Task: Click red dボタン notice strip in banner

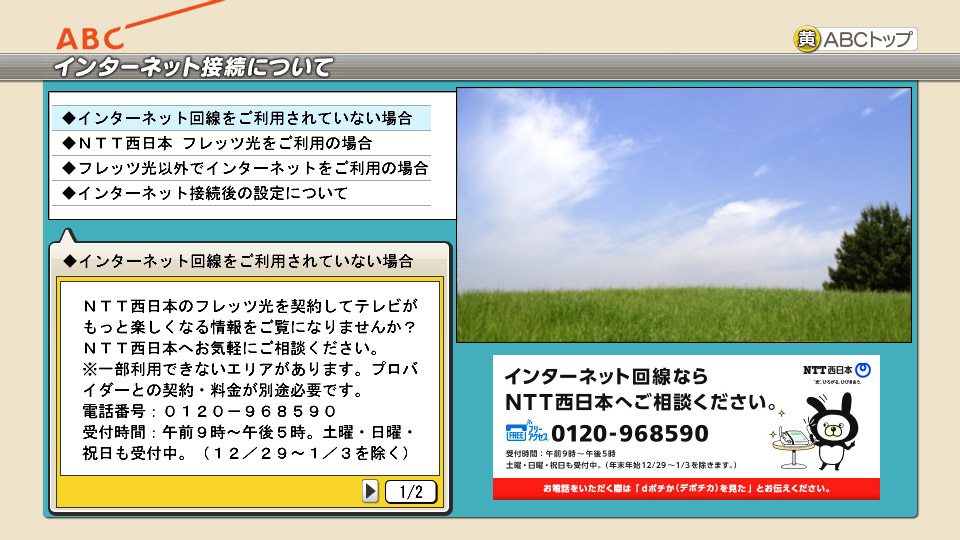Action: tap(686, 489)
